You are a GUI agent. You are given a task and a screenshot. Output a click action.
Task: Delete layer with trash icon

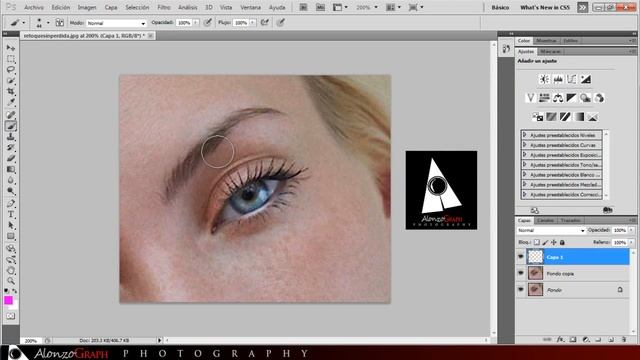coord(624,340)
